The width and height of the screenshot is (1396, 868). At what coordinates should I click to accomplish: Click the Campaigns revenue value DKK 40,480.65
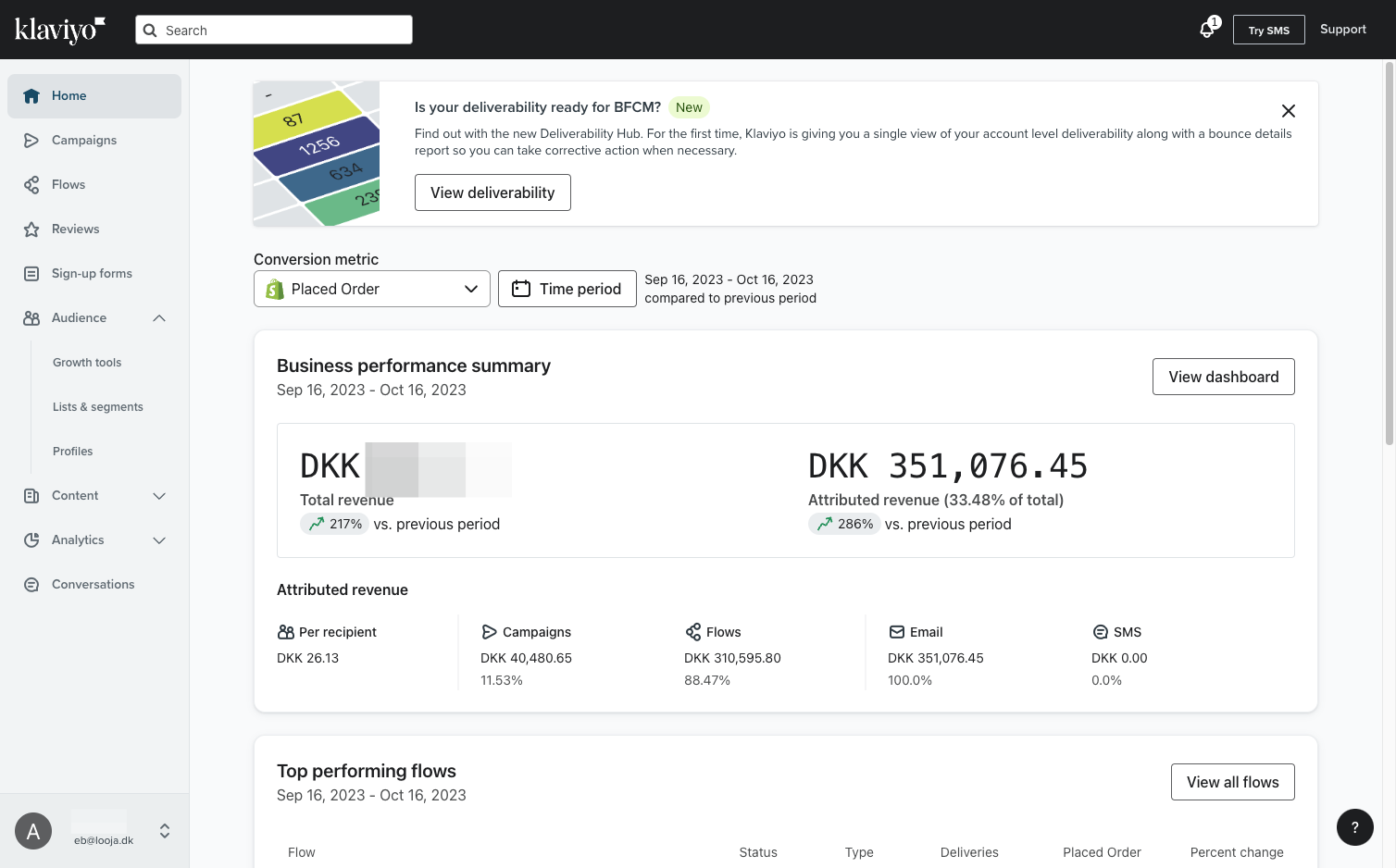tap(526, 658)
